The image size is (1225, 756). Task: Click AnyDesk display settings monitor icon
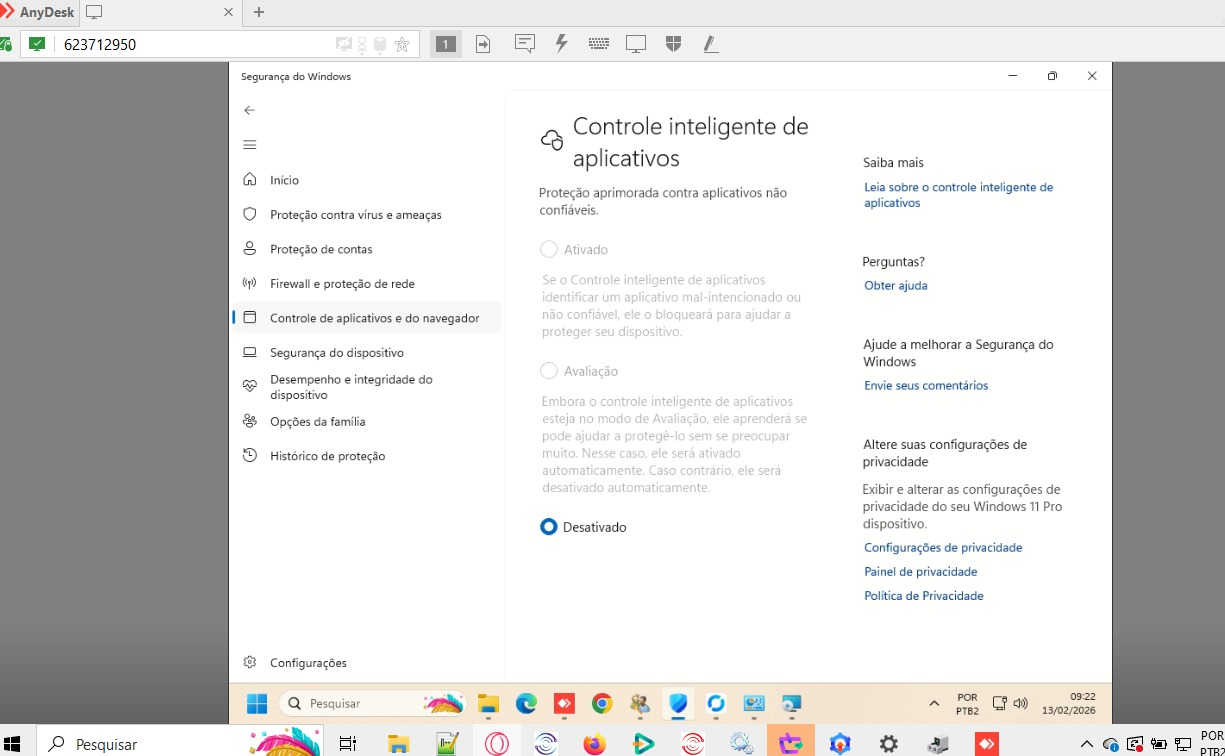tap(636, 44)
